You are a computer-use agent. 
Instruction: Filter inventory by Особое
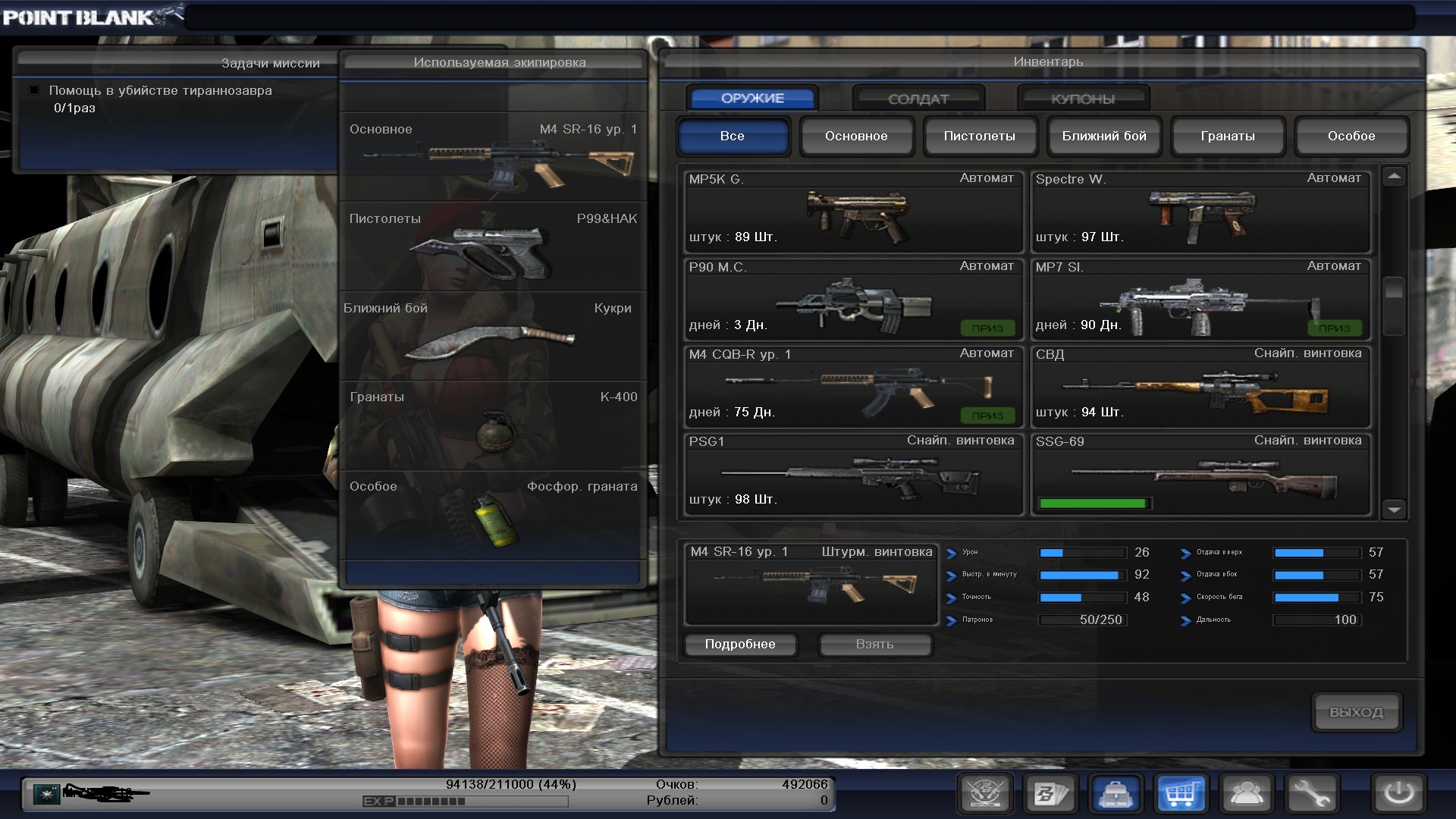pyautogui.click(x=1351, y=136)
